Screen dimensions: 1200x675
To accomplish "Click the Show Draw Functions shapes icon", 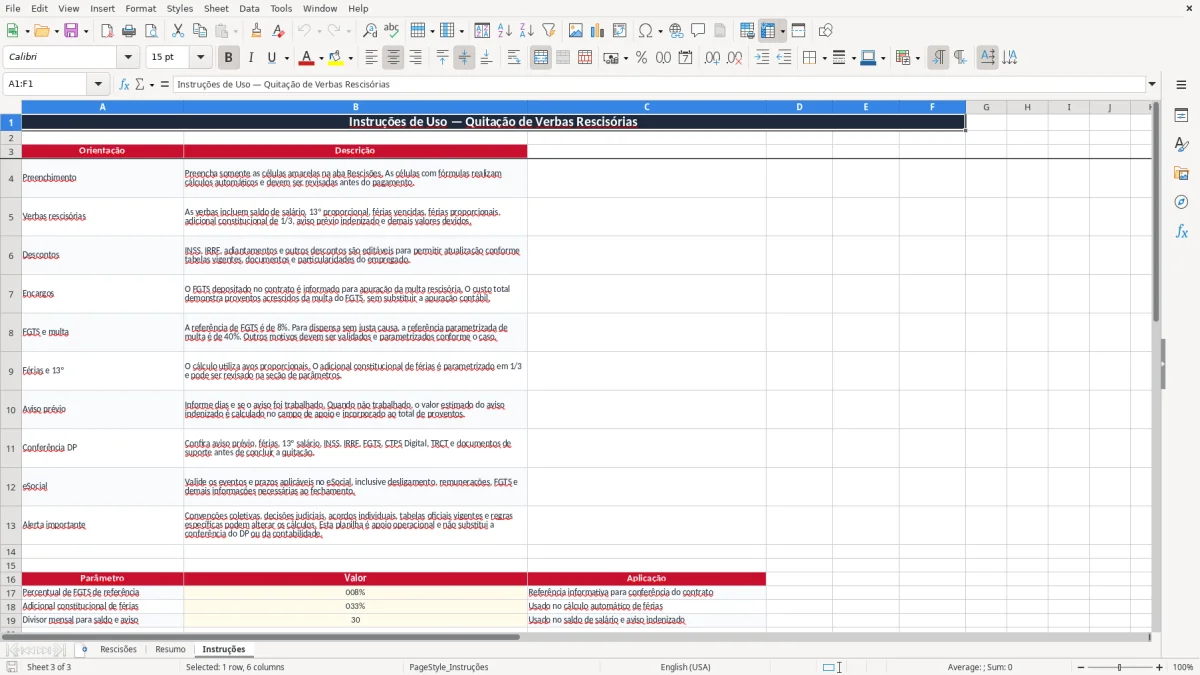I will (x=825, y=31).
